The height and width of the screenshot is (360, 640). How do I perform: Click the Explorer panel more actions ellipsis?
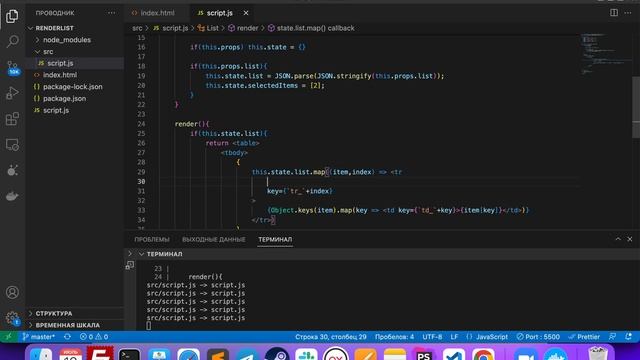(111, 13)
